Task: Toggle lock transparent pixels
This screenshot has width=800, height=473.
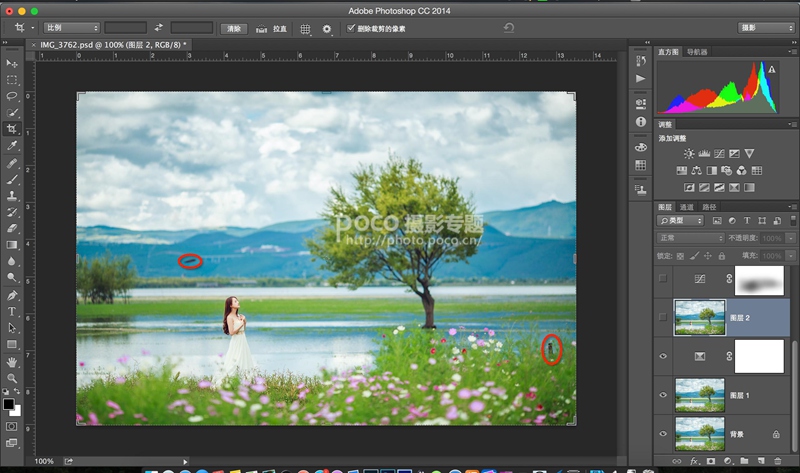Action: [x=680, y=256]
